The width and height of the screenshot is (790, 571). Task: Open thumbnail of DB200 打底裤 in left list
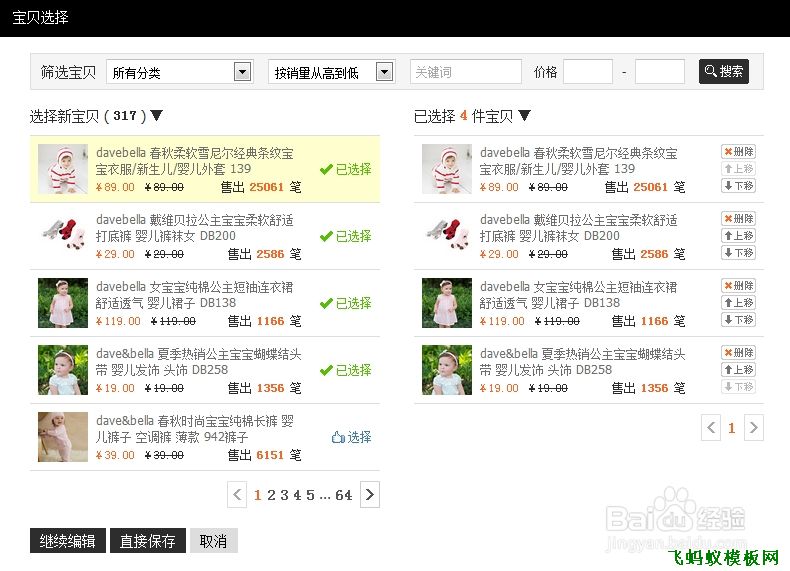[63, 236]
